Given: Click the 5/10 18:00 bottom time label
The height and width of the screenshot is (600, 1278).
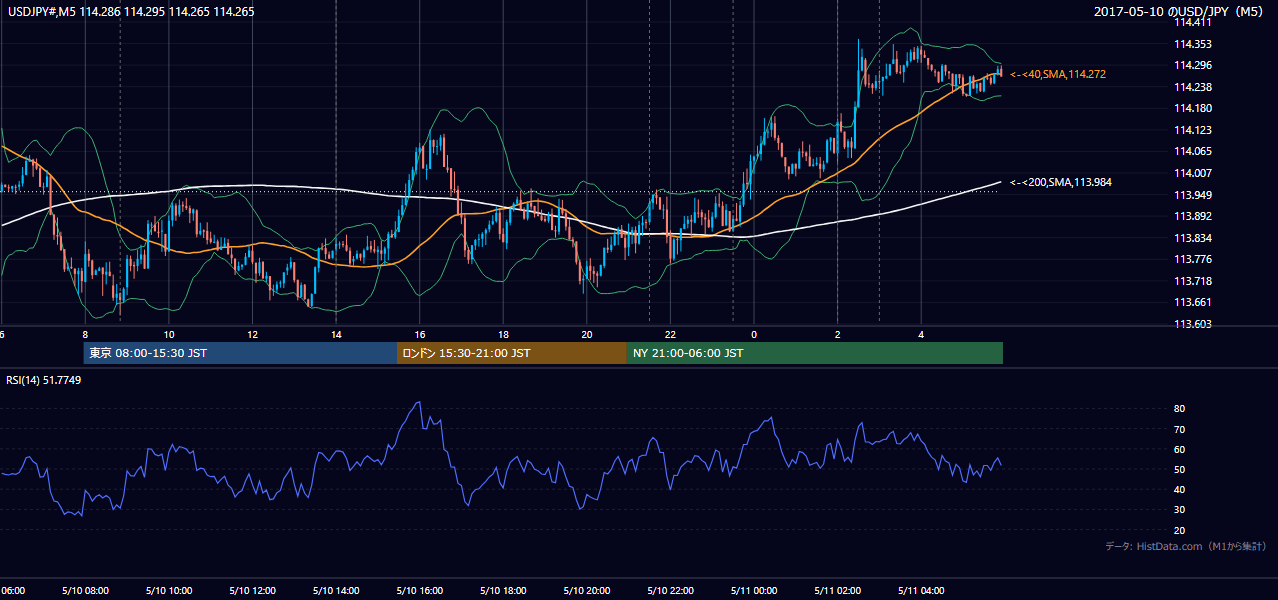Looking at the screenshot, I should 503,591.
